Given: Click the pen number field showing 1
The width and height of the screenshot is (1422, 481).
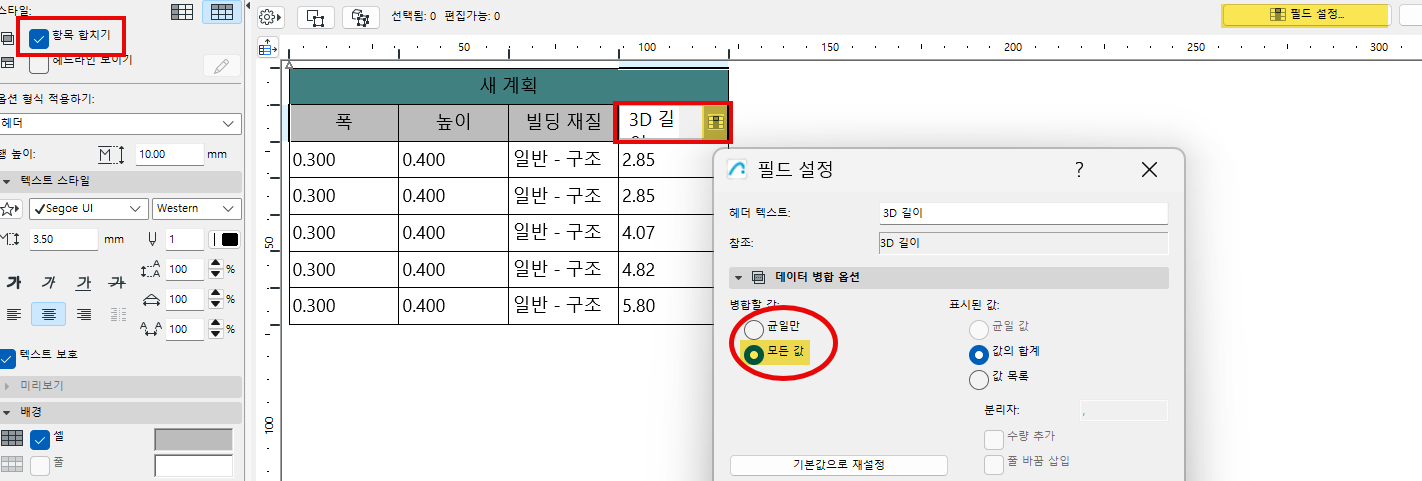Looking at the screenshot, I should tap(183, 240).
